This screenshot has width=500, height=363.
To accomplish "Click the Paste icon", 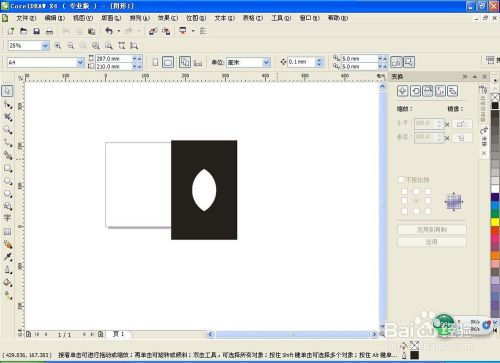I will (x=91, y=31).
